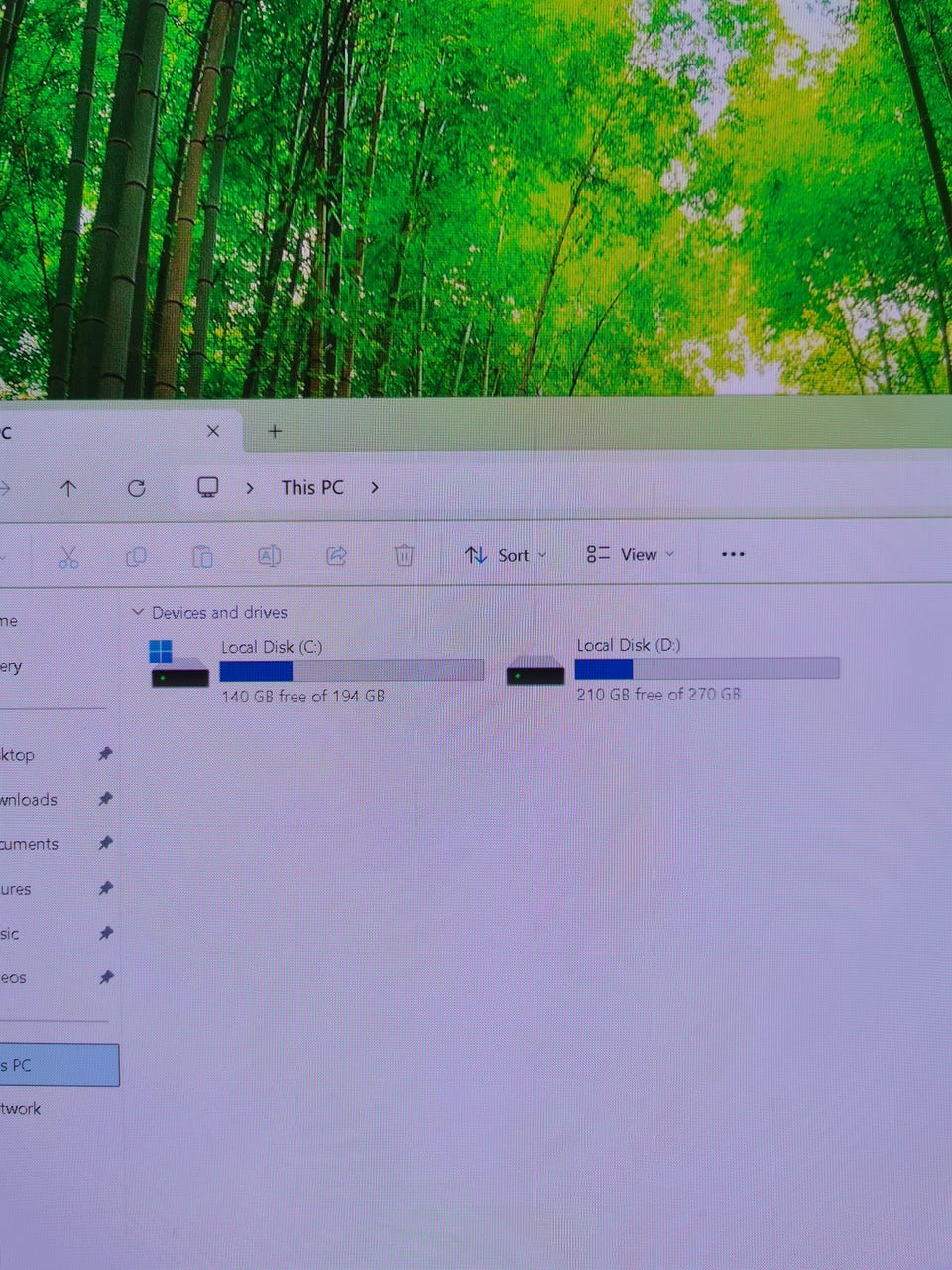Viewport: 952px width, 1270px height.
Task: Click the Cut scissors icon
Action: (x=67, y=556)
